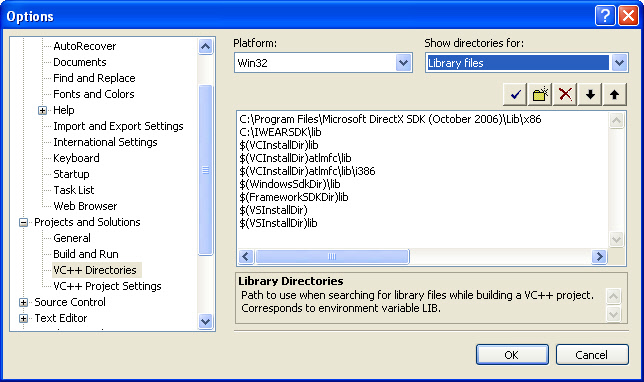
Task: Click the options tree vertical scrollbar thumb
Action: click(x=205, y=170)
